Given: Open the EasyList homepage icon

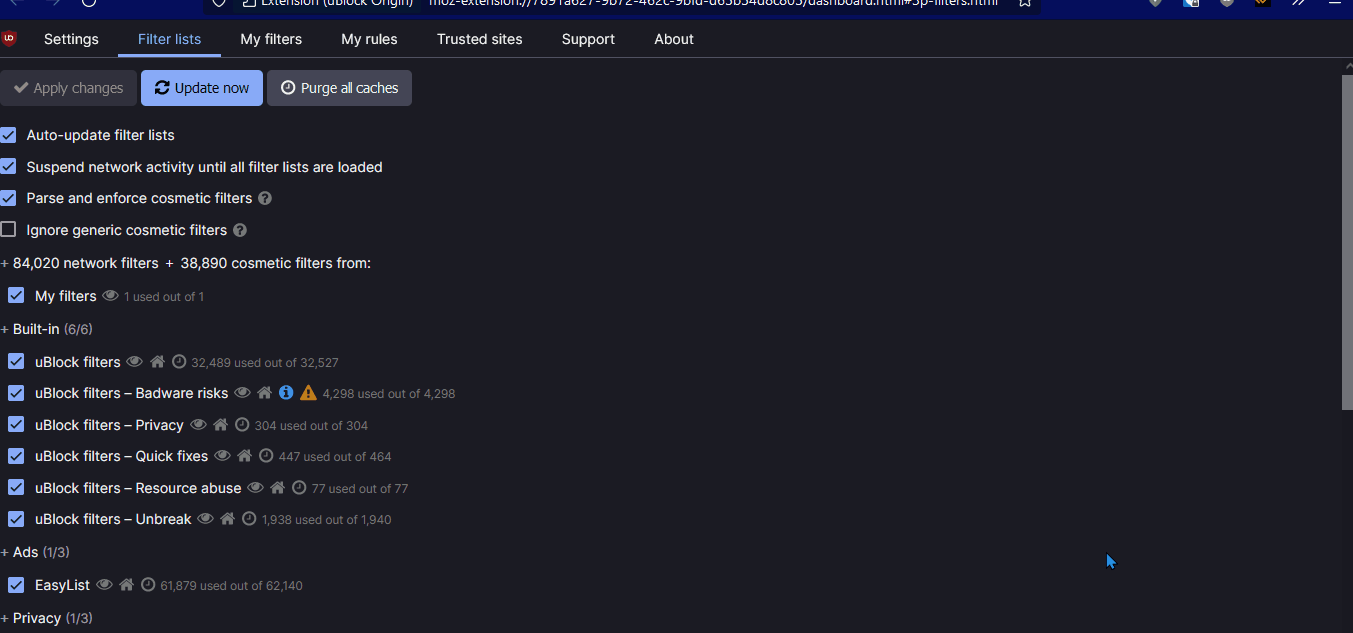Looking at the screenshot, I should pos(126,584).
